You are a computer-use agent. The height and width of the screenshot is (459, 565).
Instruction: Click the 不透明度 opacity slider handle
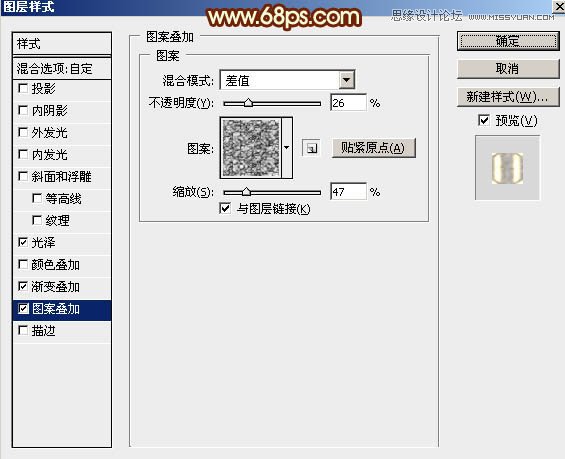248,103
